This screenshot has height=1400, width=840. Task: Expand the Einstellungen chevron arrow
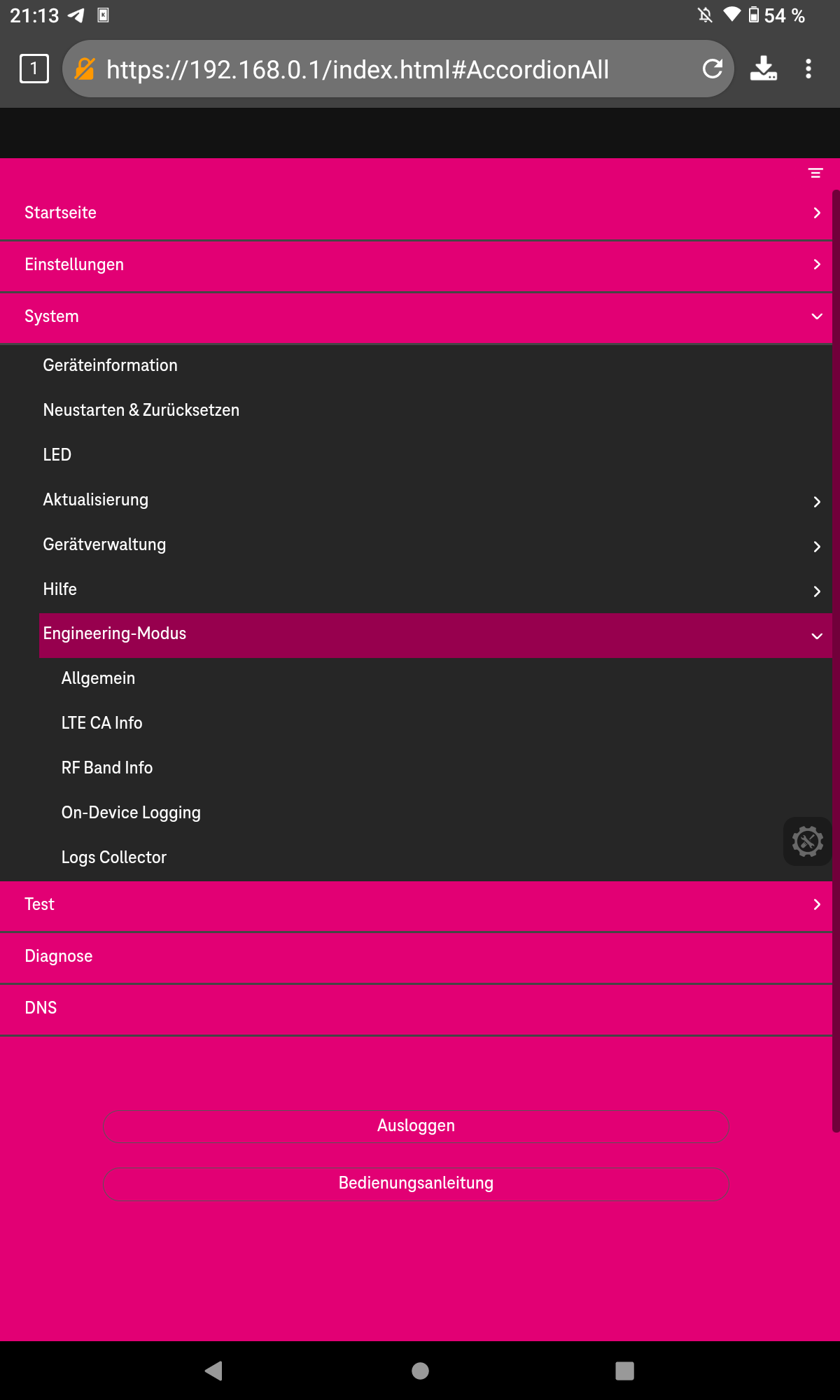tap(816, 265)
